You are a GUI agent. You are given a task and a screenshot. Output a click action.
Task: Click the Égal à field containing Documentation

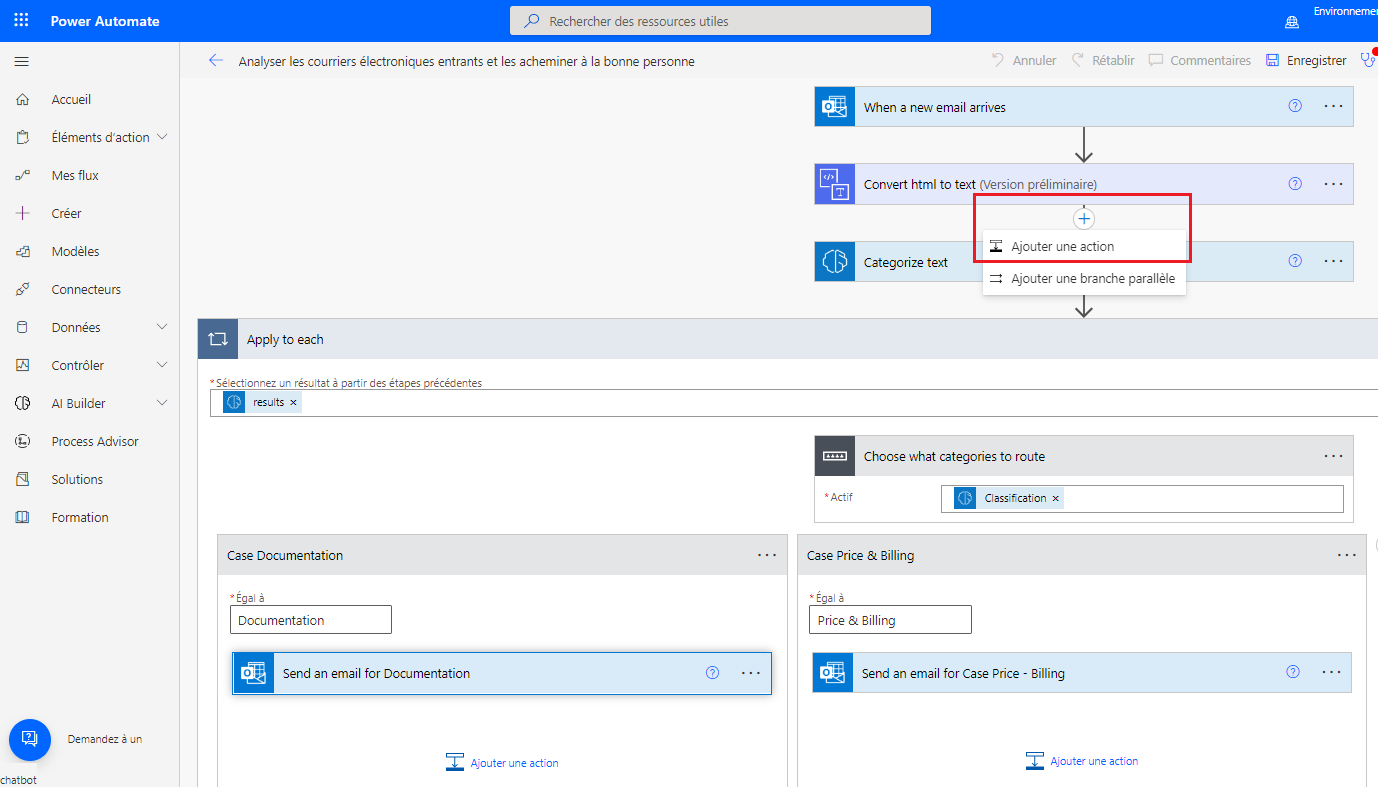(311, 620)
